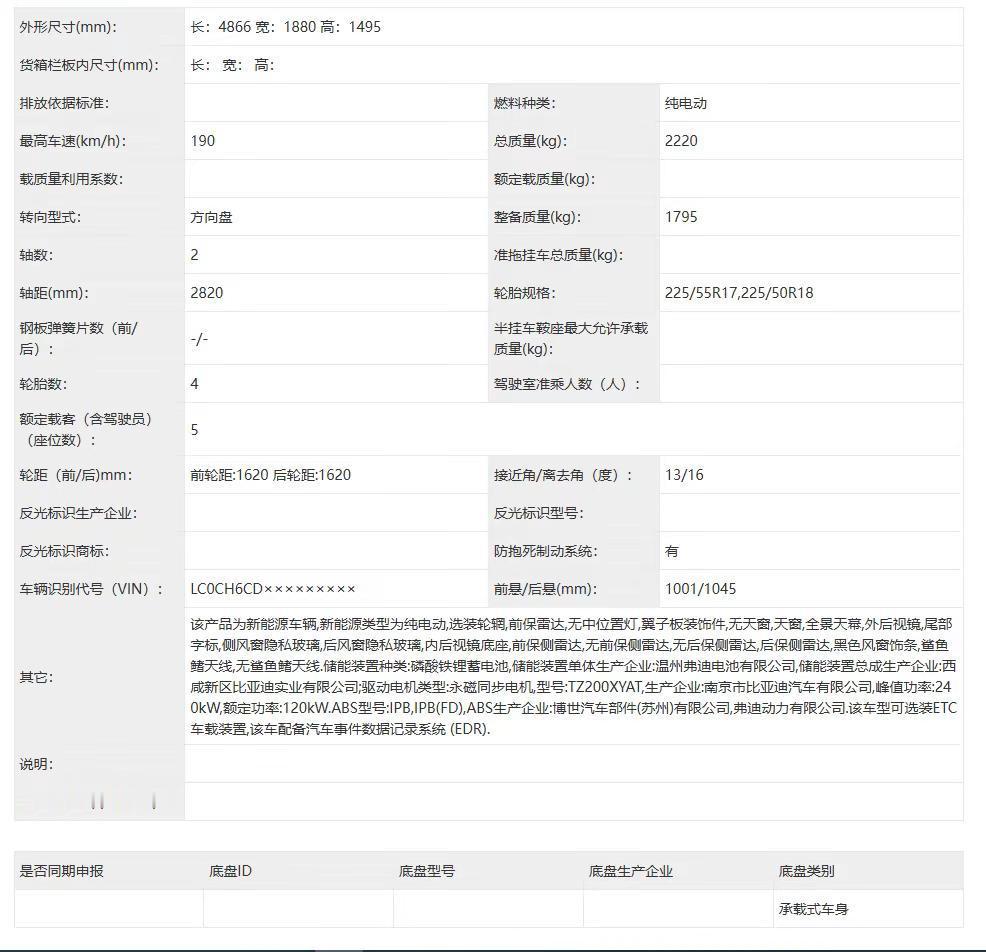
Task: Click the 底盘生产企业 column header
Action: click(x=630, y=871)
